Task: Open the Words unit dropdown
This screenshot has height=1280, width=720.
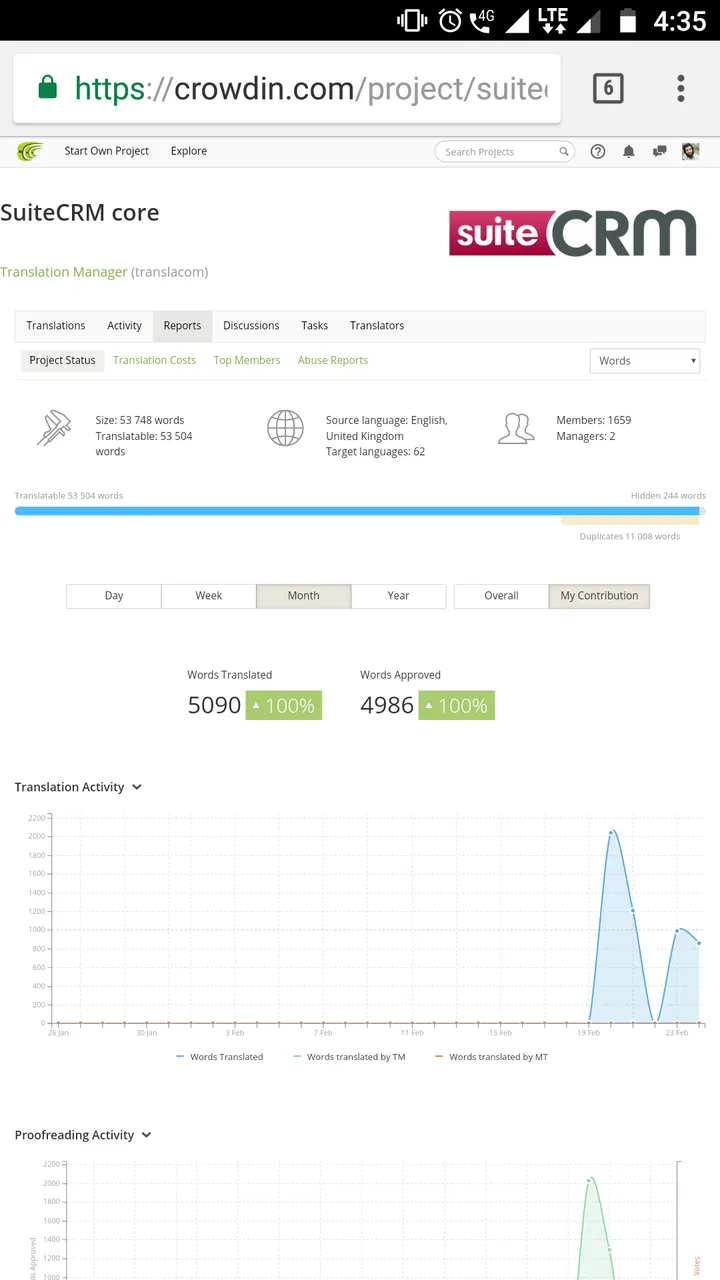Action: coord(645,361)
